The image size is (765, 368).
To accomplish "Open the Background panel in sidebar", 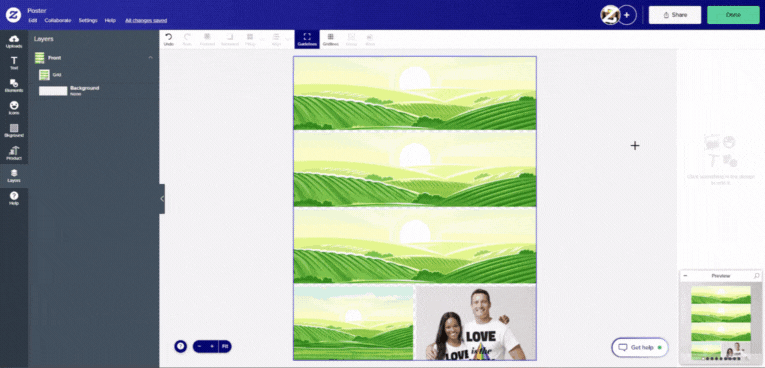I will click(14, 131).
